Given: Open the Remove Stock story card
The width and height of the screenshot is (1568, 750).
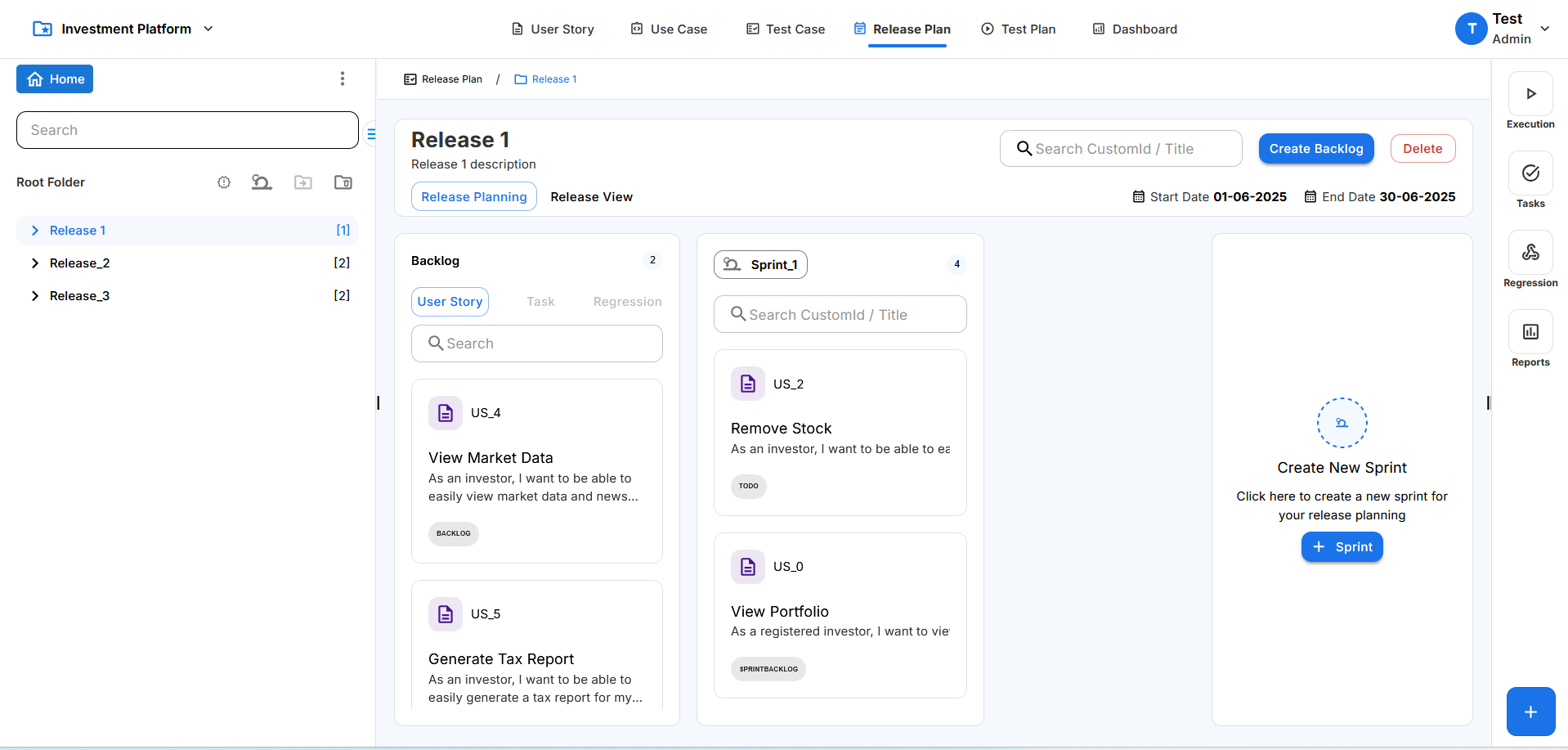Looking at the screenshot, I should pyautogui.click(x=840, y=433).
